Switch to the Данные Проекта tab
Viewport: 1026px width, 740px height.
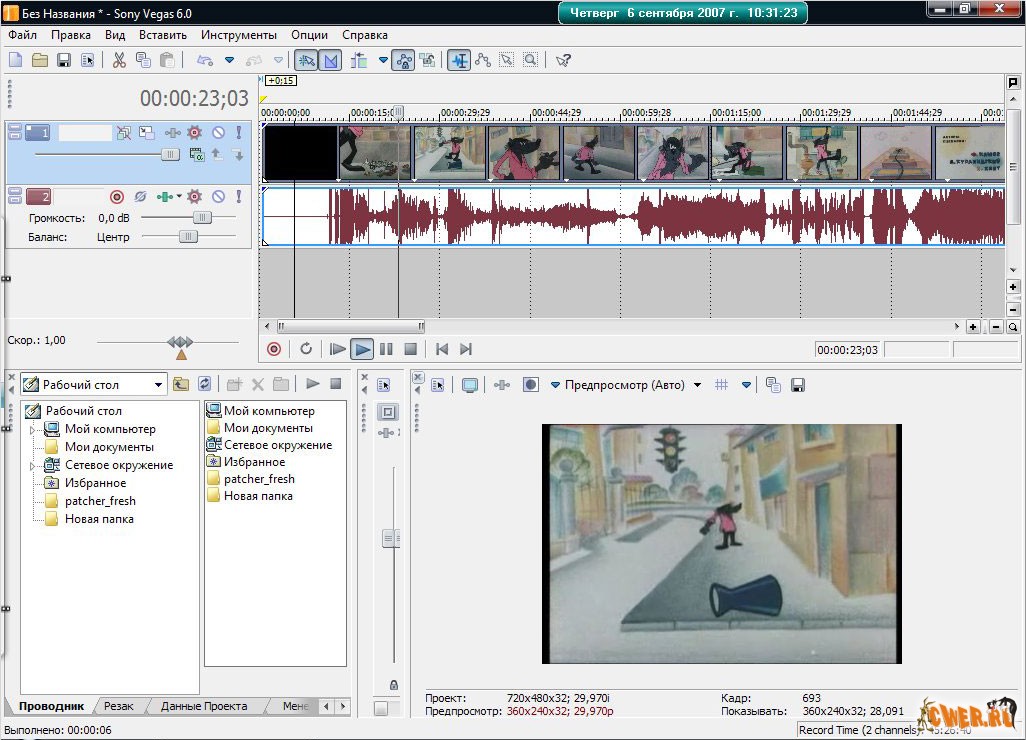[204, 706]
